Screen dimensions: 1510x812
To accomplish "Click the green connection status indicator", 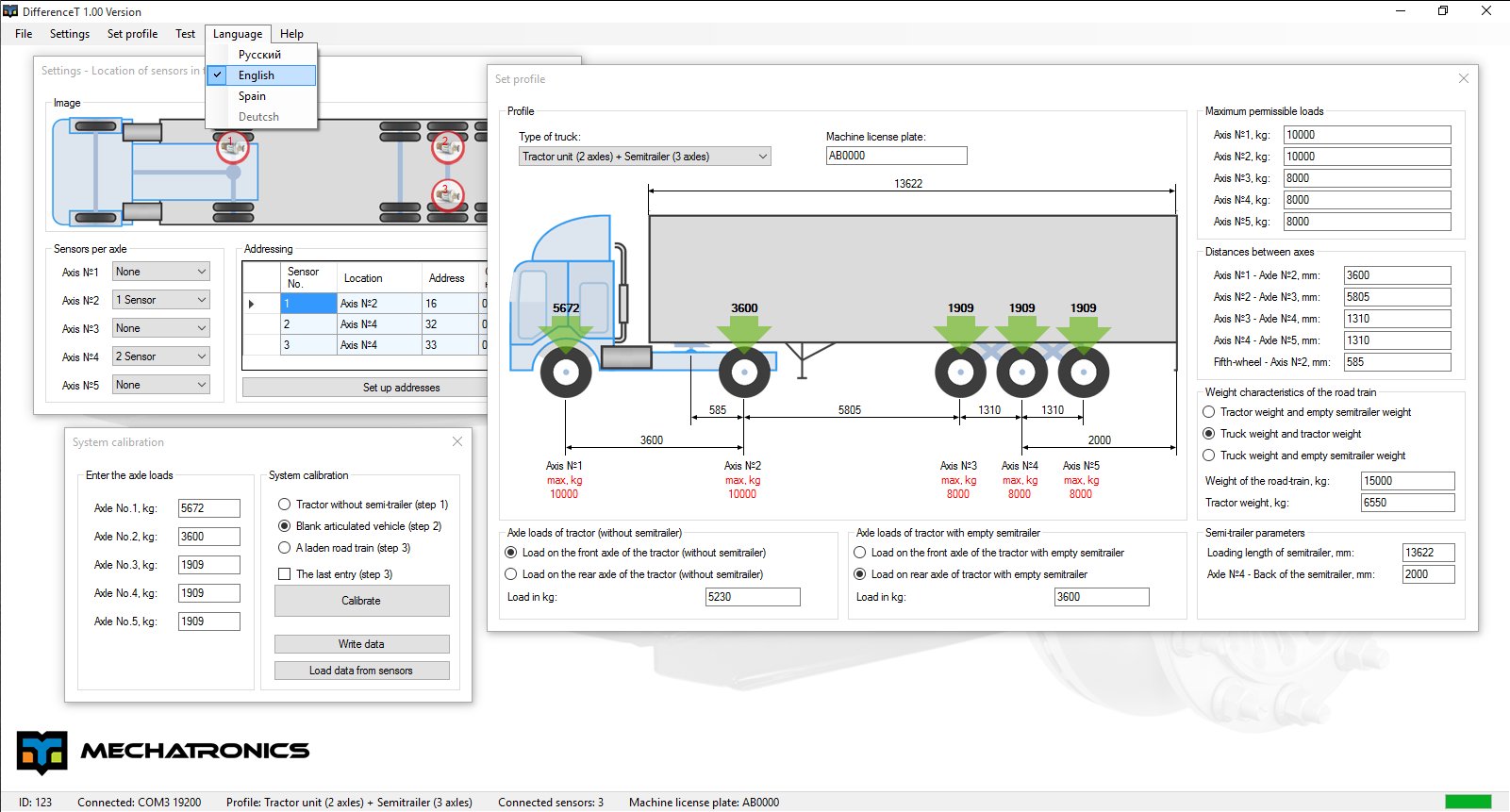I will click(1468, 802).
